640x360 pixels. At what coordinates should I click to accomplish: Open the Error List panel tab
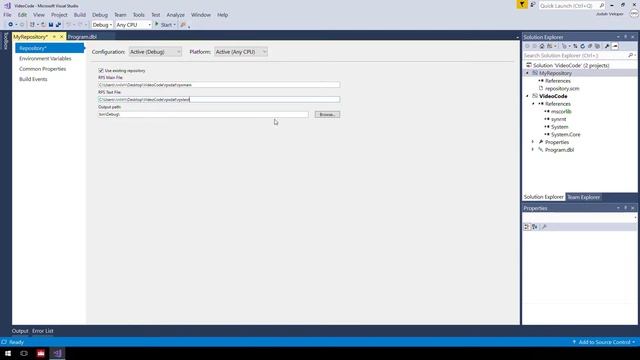click(43, 331)
